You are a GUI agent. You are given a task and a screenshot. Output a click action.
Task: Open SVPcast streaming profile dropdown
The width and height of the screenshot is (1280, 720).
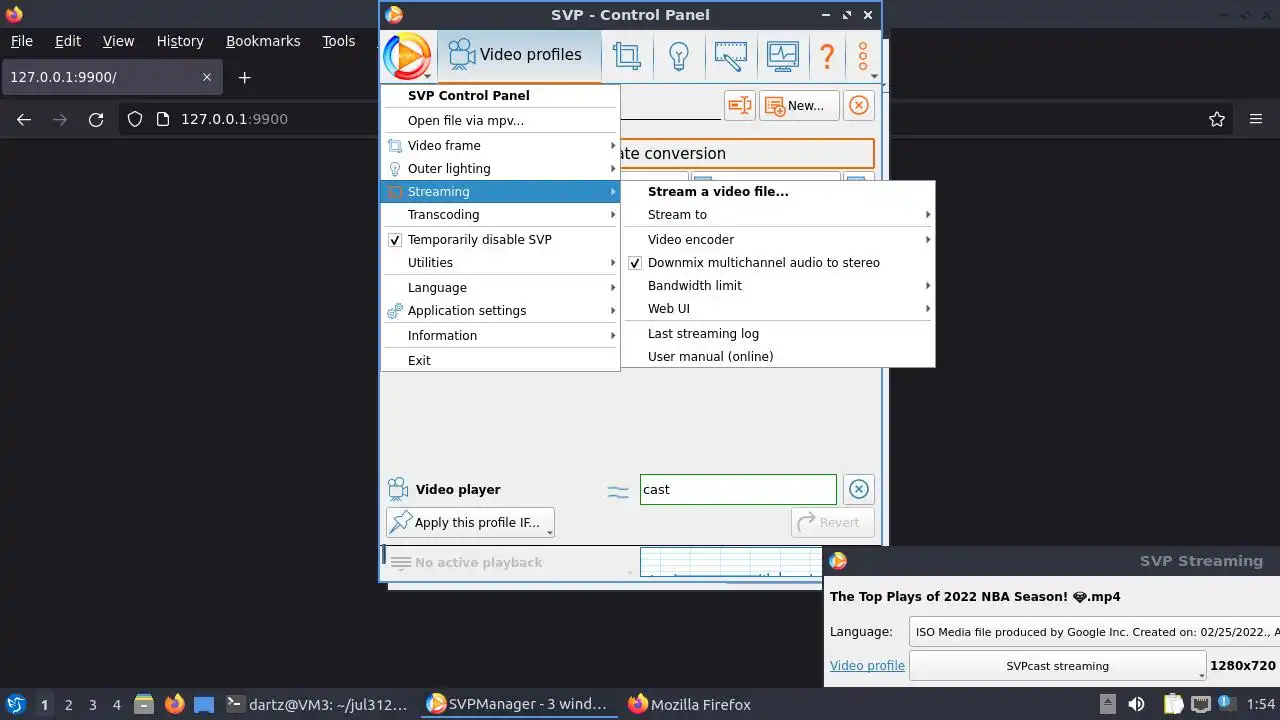point(1057,666)
